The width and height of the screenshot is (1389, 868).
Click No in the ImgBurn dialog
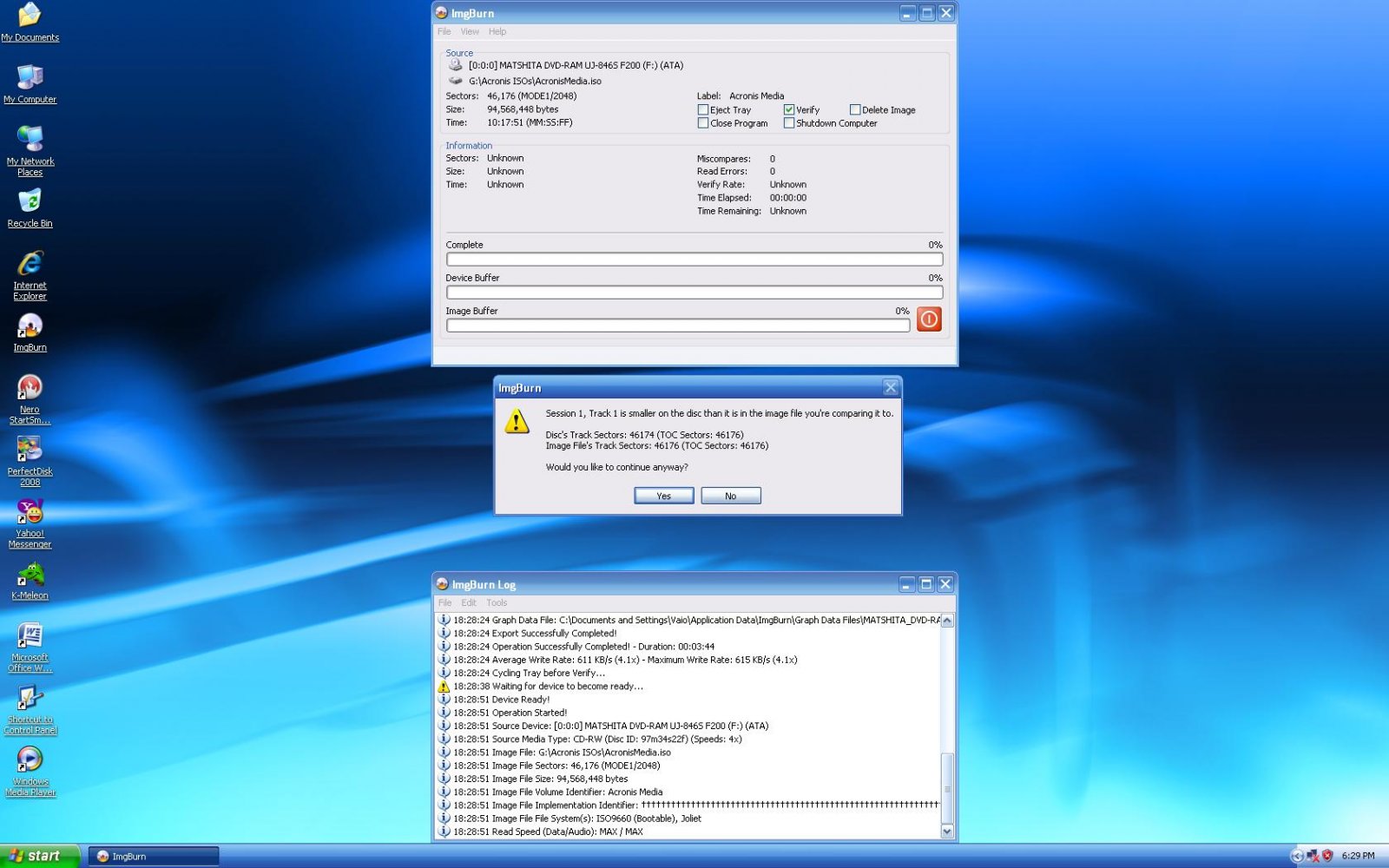pyautogui.click(x=731, y=496)
